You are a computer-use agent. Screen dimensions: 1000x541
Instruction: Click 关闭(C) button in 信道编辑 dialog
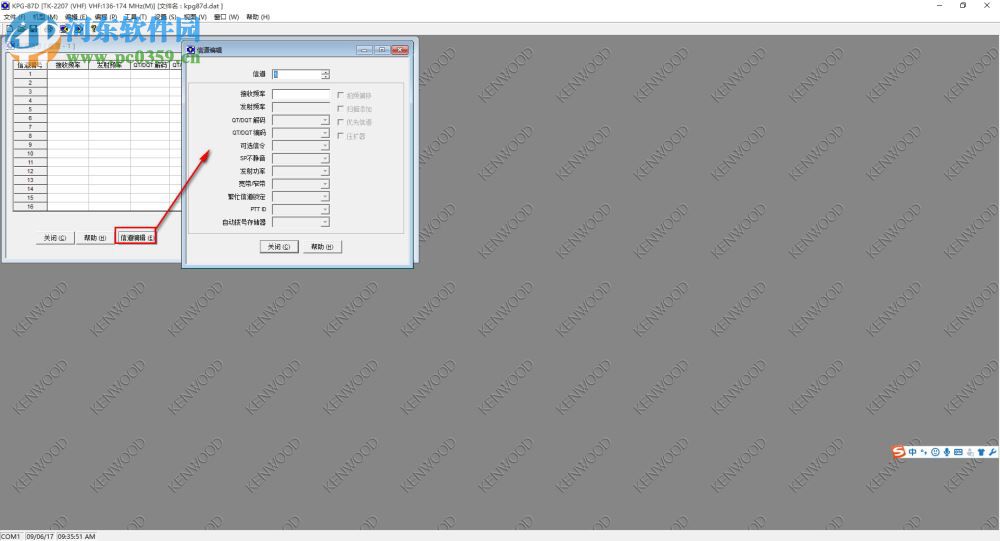279,246
